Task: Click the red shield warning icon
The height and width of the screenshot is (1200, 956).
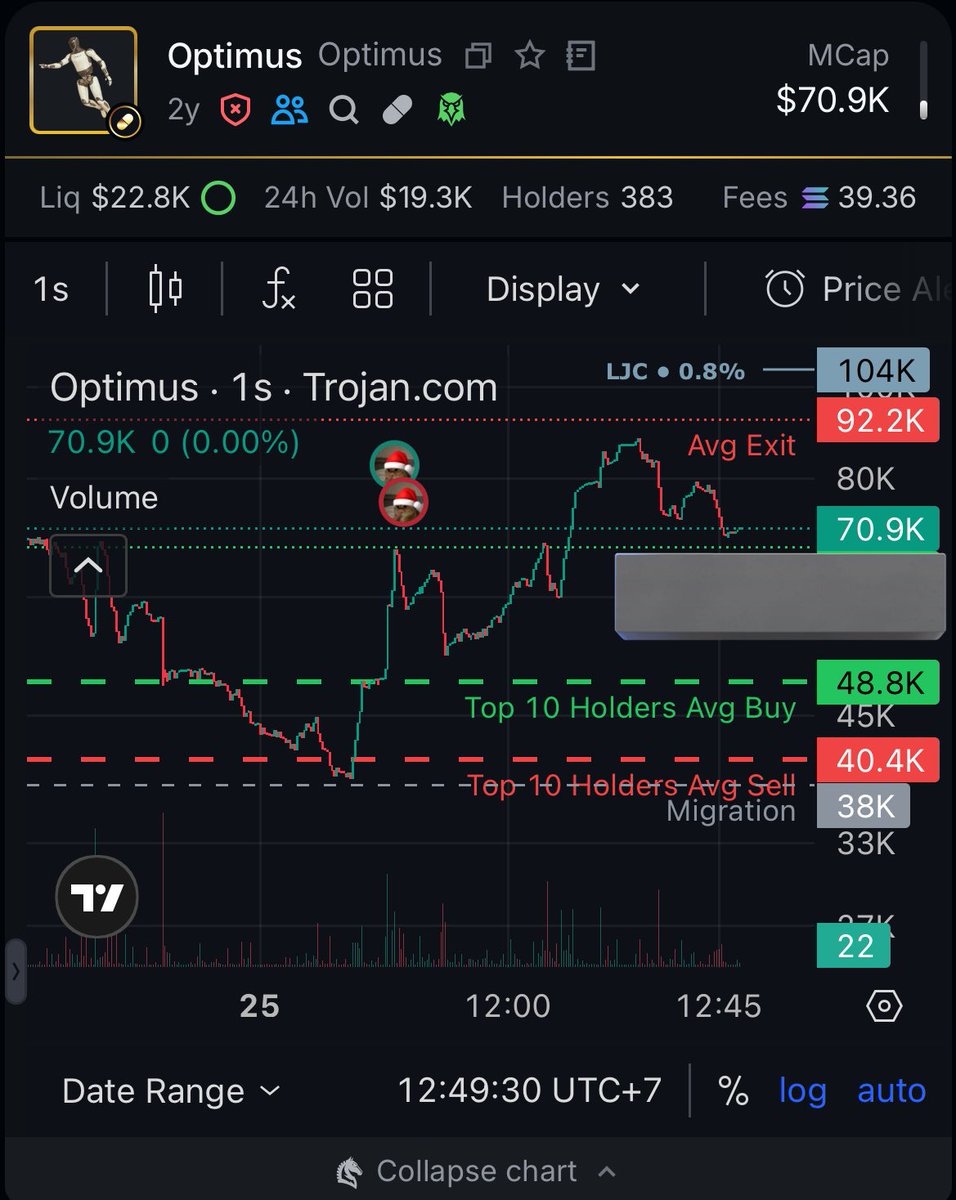Action: [235, 109]
